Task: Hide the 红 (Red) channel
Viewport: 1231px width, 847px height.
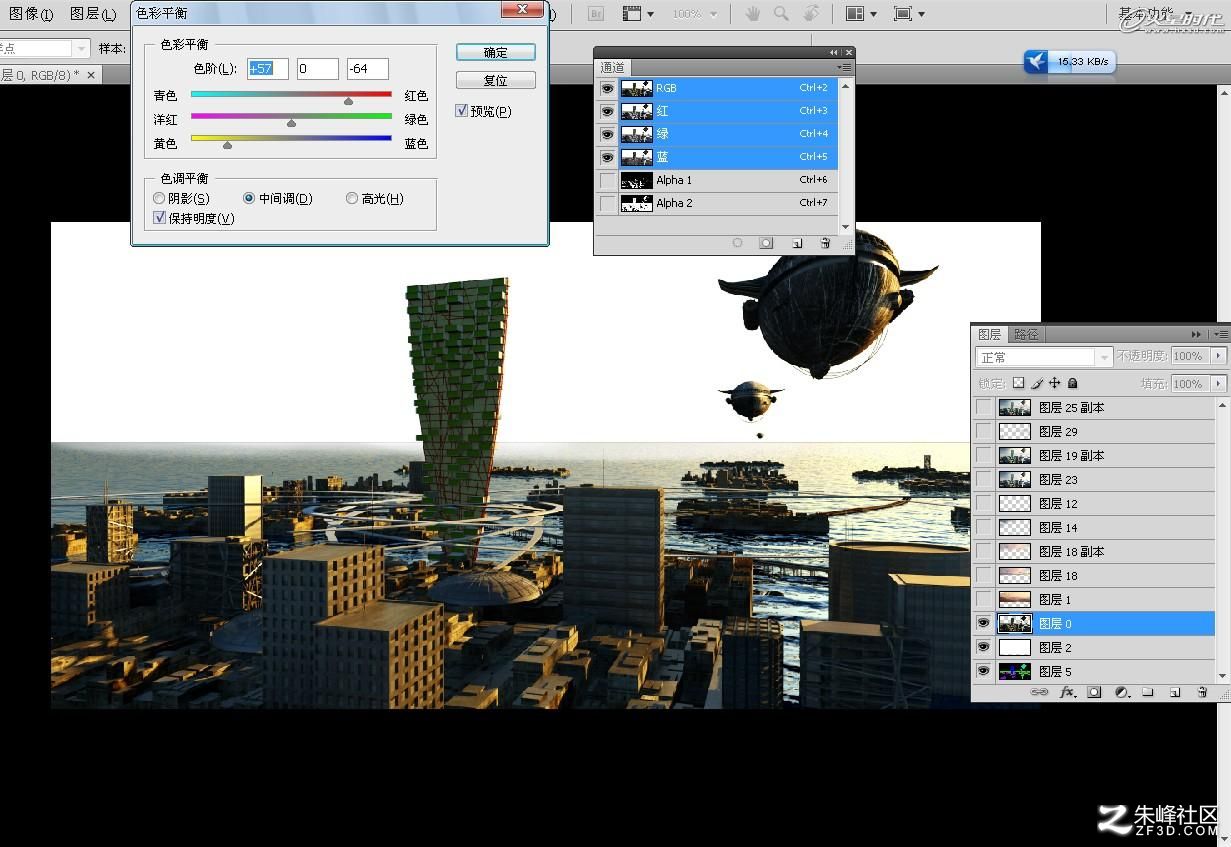Action: tap(607, 111)
